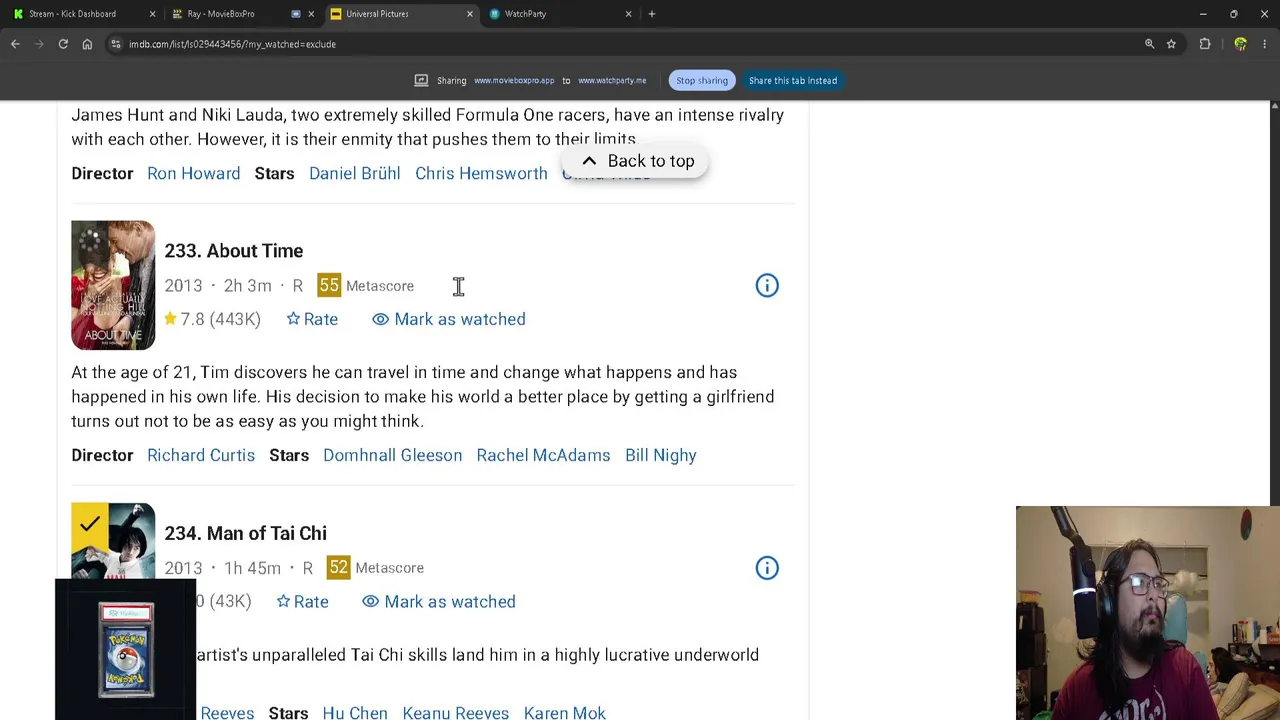
Task: Open info icon for About Time
Action: coord(767,286)
